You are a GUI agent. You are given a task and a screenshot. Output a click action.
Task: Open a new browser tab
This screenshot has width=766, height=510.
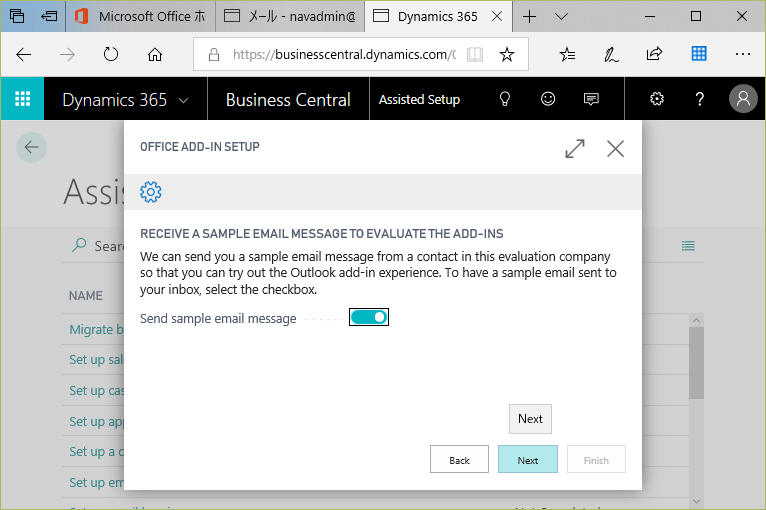click(x=529, y=17)
